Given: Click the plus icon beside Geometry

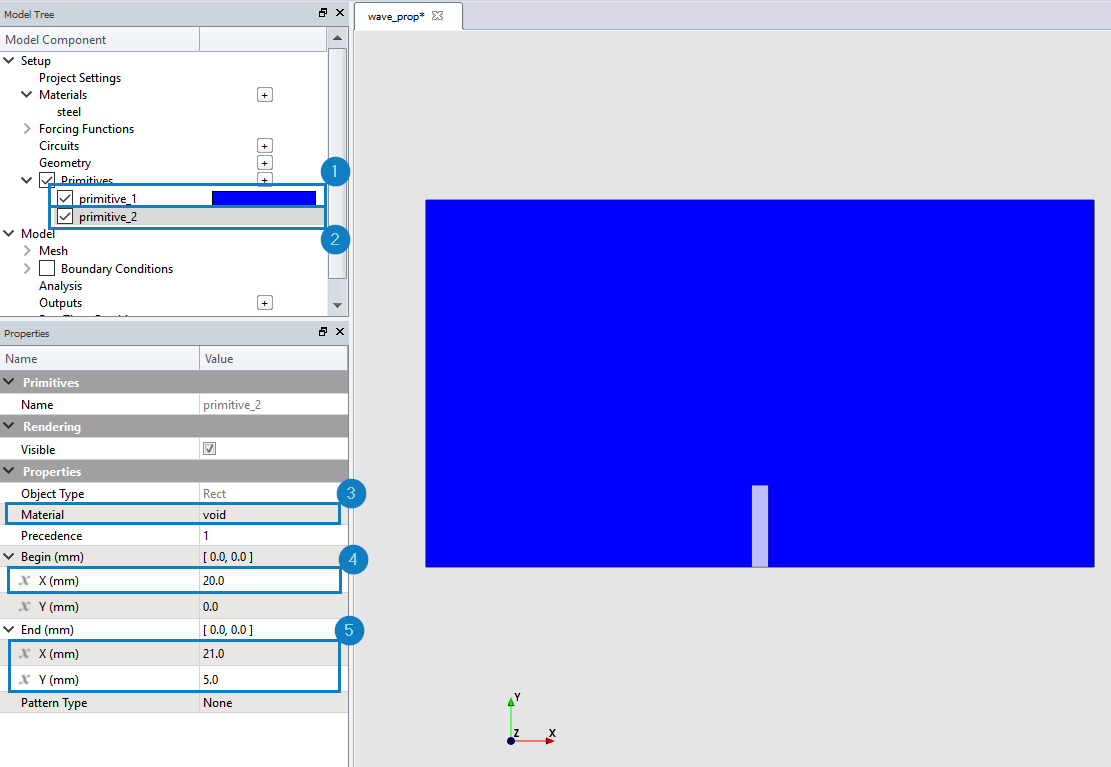Looking at the screenshot, I should pyautogui.click(x=264, y=163).
